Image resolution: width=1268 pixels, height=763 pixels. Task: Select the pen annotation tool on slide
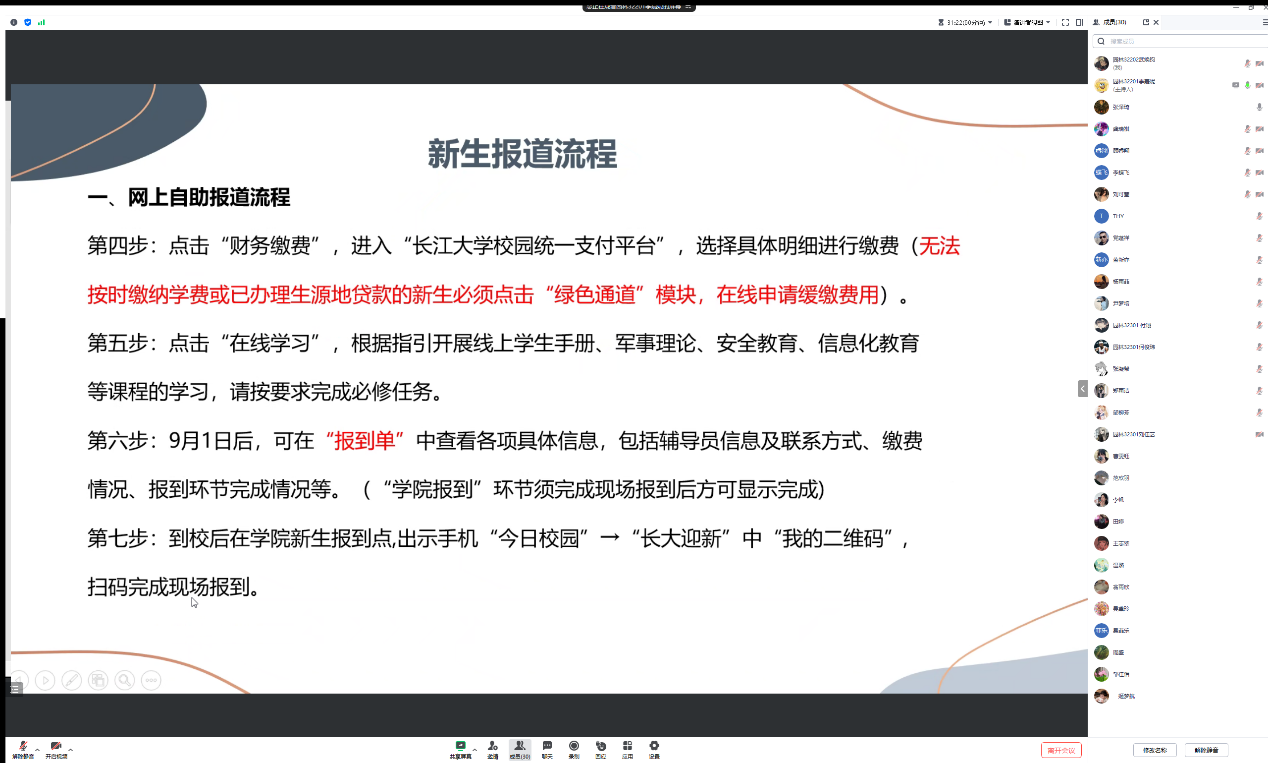(72, 680)
